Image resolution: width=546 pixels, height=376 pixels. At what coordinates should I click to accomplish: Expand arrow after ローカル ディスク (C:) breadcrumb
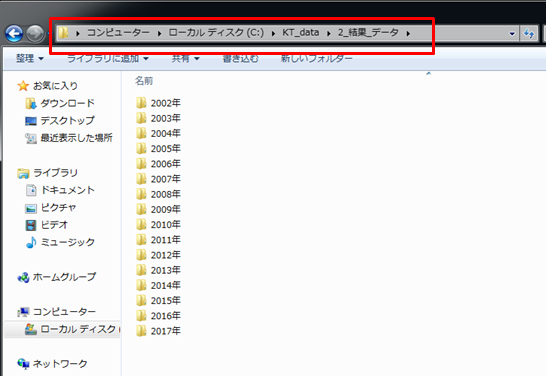[273, 33]
